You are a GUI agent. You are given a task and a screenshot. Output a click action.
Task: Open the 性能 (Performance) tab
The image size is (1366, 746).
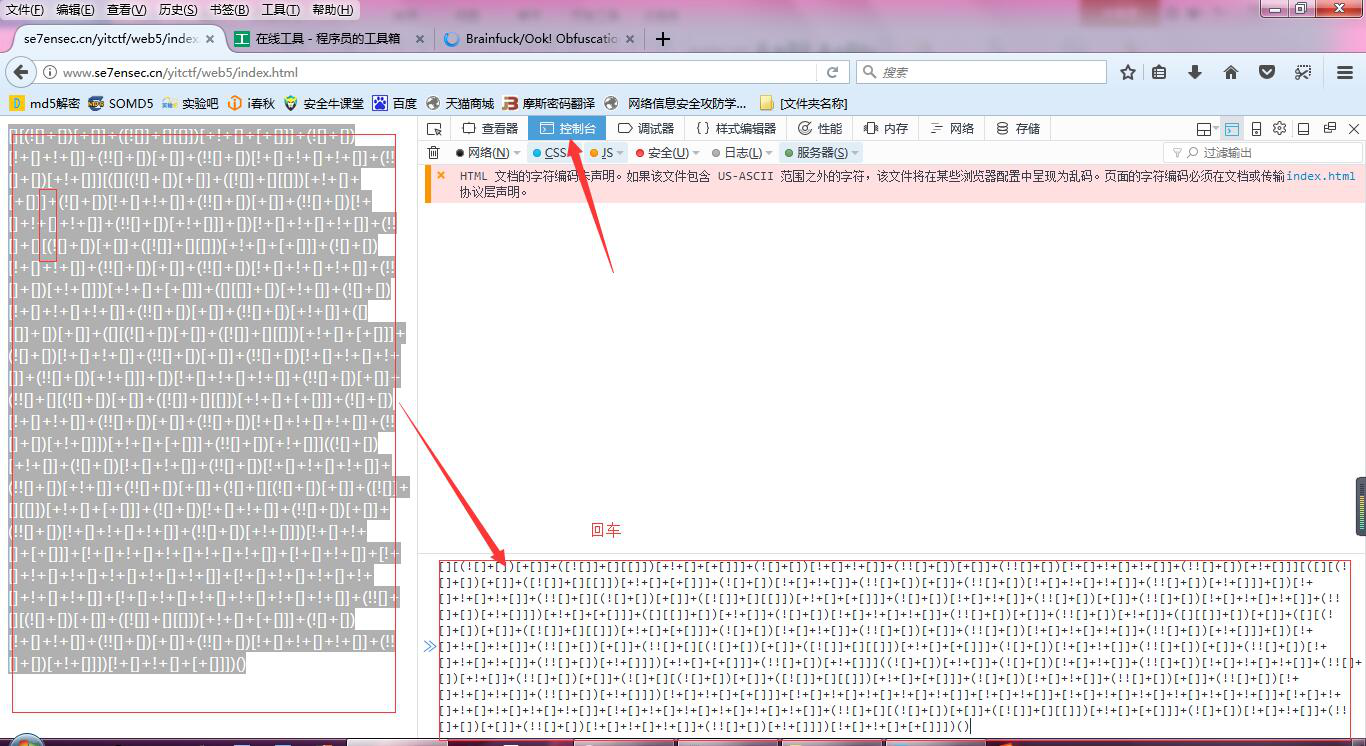coord(820,129)
